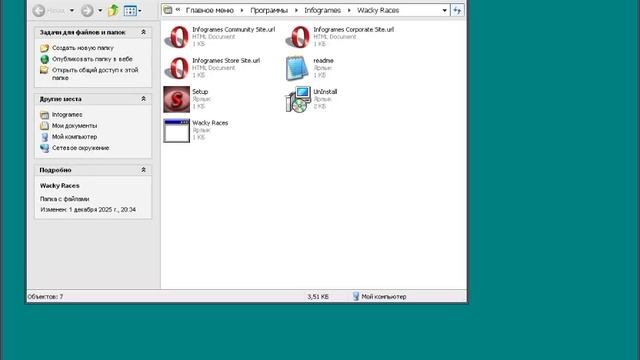Select the readme notepad icon
This screenshot has height=360, width=640.
[x=297, y=68]
